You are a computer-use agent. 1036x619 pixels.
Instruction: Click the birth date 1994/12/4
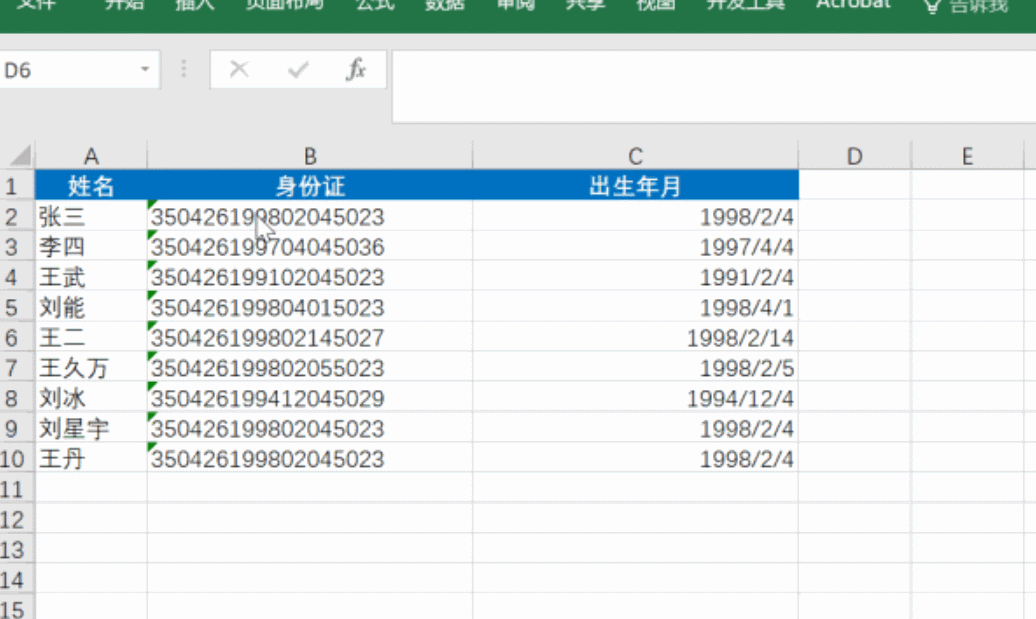(741, 398)
